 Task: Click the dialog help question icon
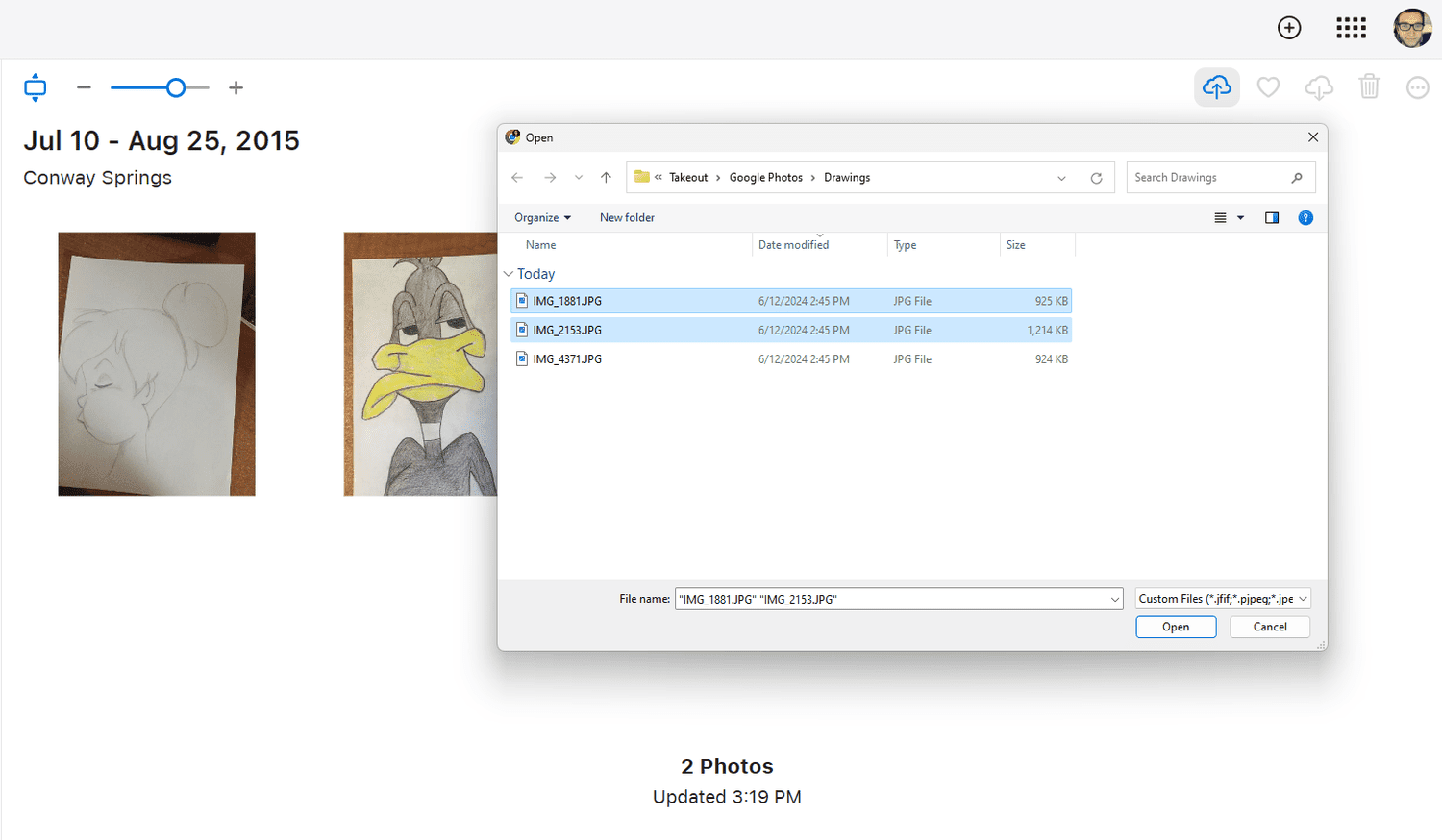pos(1305,218)
